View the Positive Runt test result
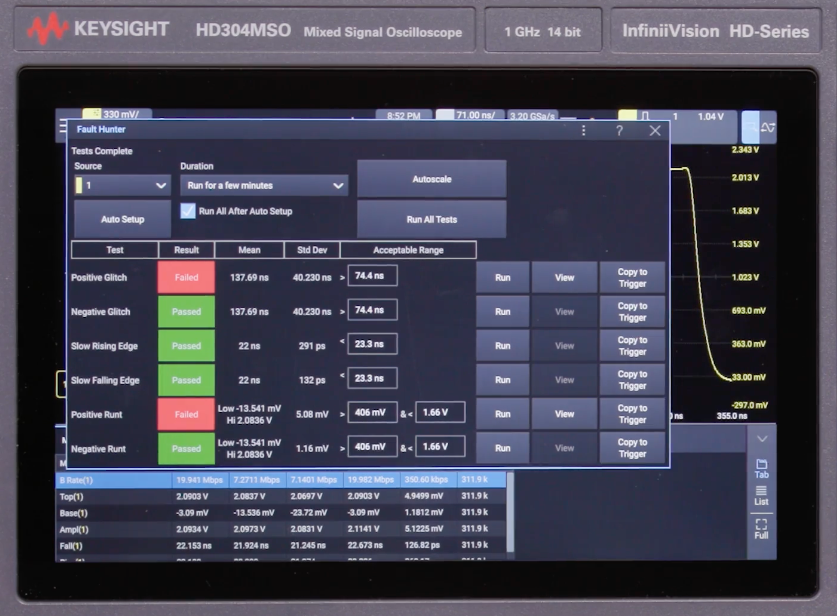The height and width of the screenshot is (616, 837). (x=564, y=414)
